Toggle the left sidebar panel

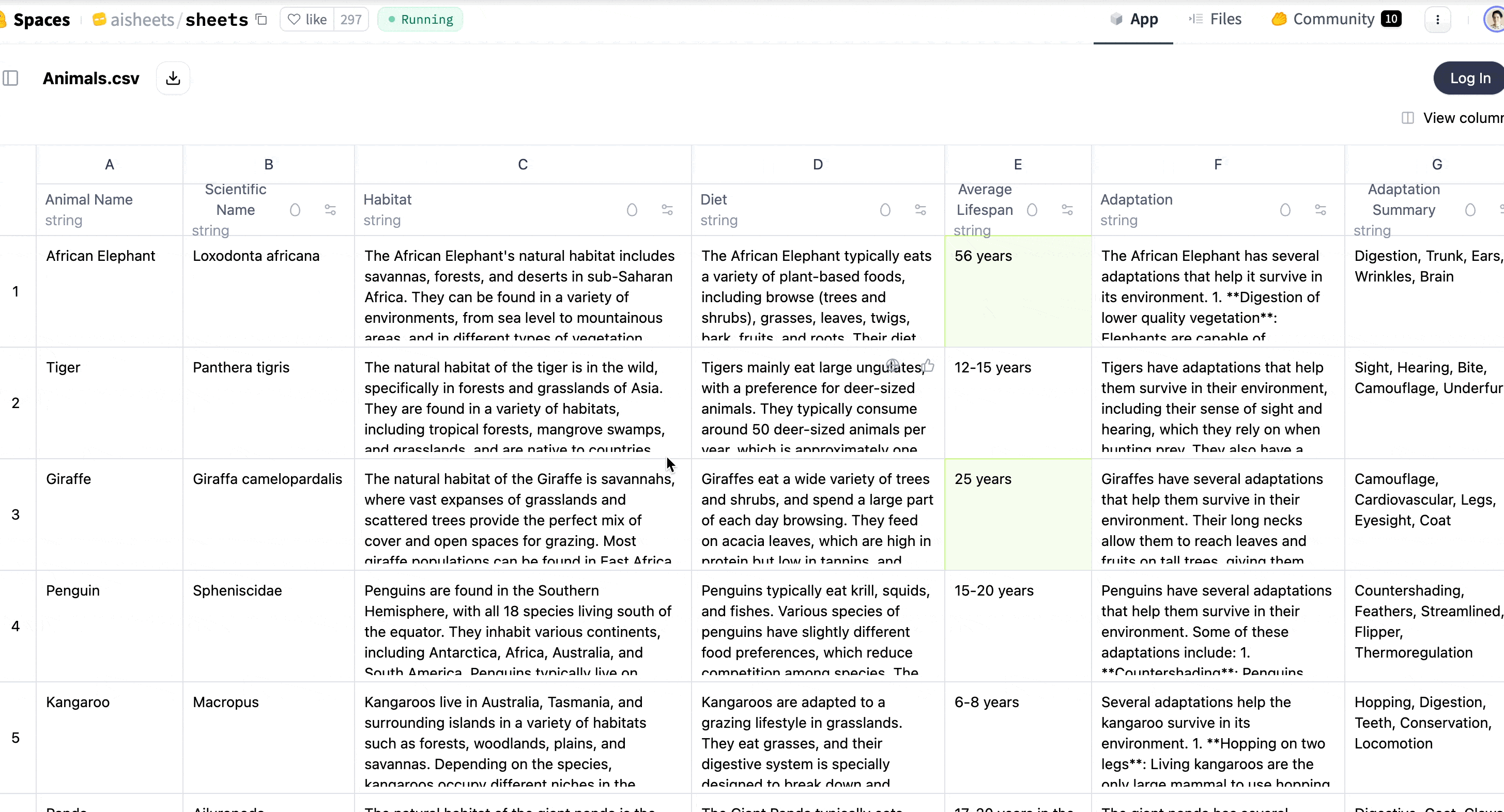[10, 78]
